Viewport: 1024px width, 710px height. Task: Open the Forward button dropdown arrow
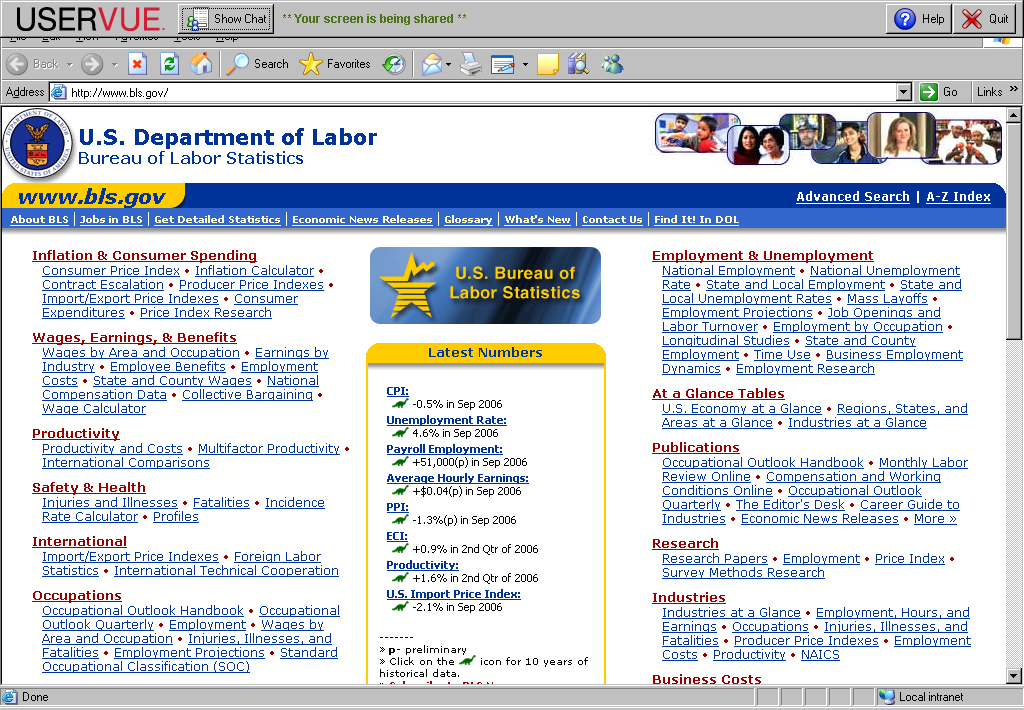click(x=114, y=64)
